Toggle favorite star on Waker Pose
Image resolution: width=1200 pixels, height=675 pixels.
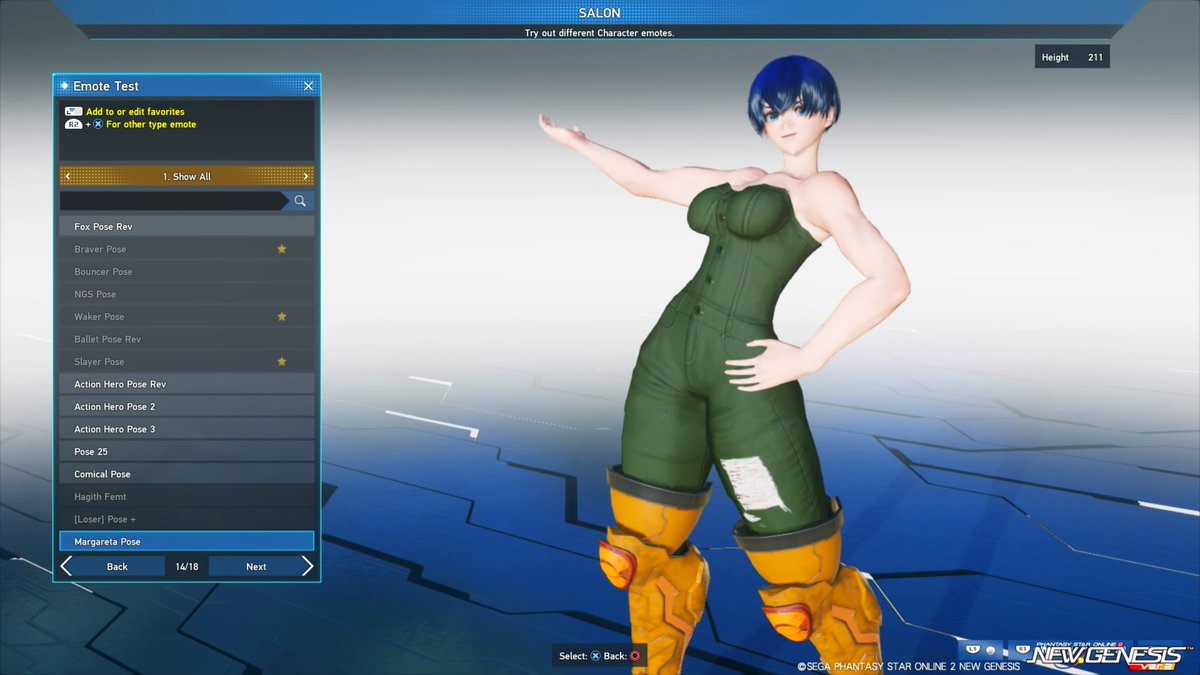pyautogui.click(x=282, y=316)
